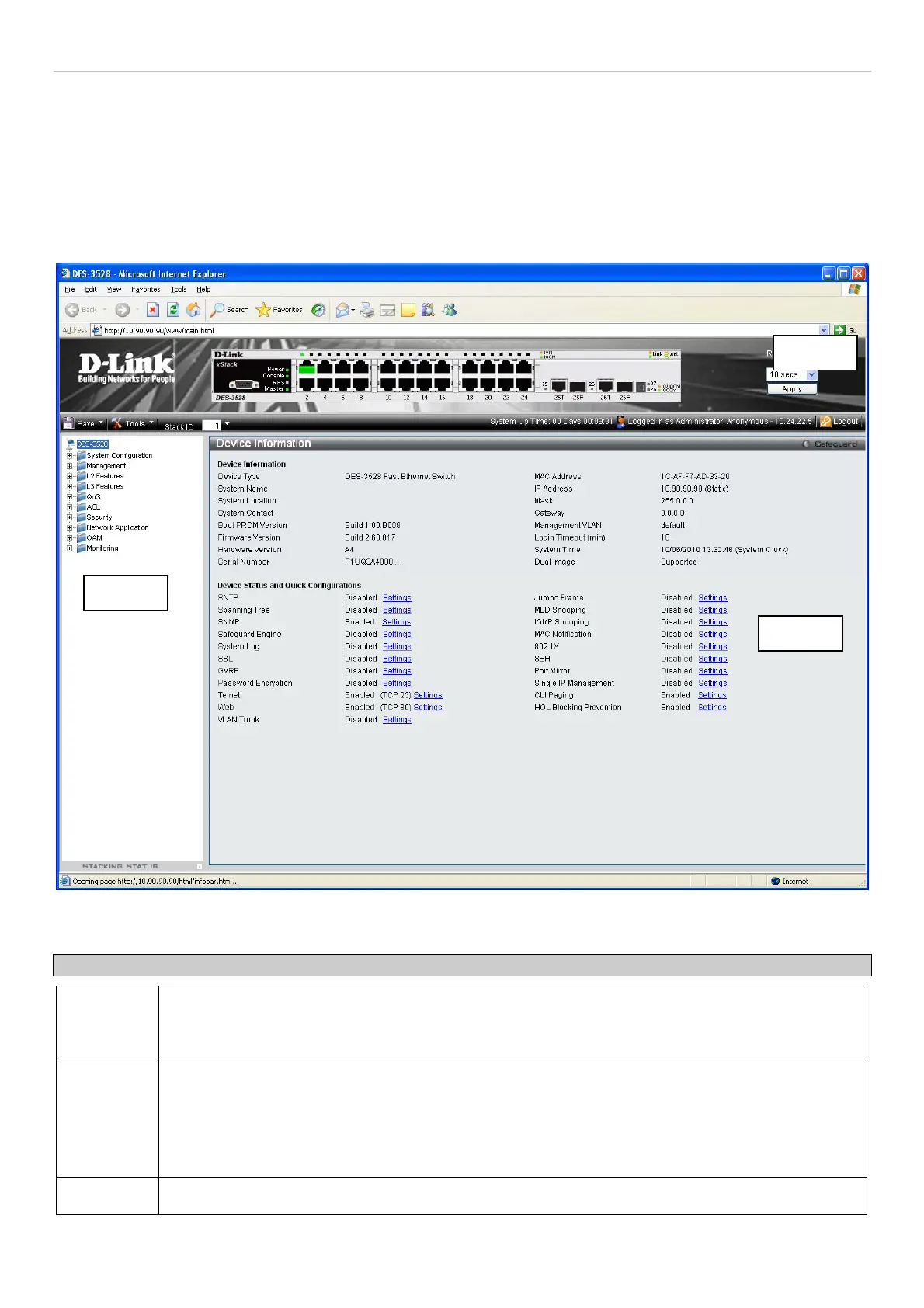Open Spanning Tree Settings link
Screen dimensions: 924x1308
pyautogui.click(x=397, y=611)
